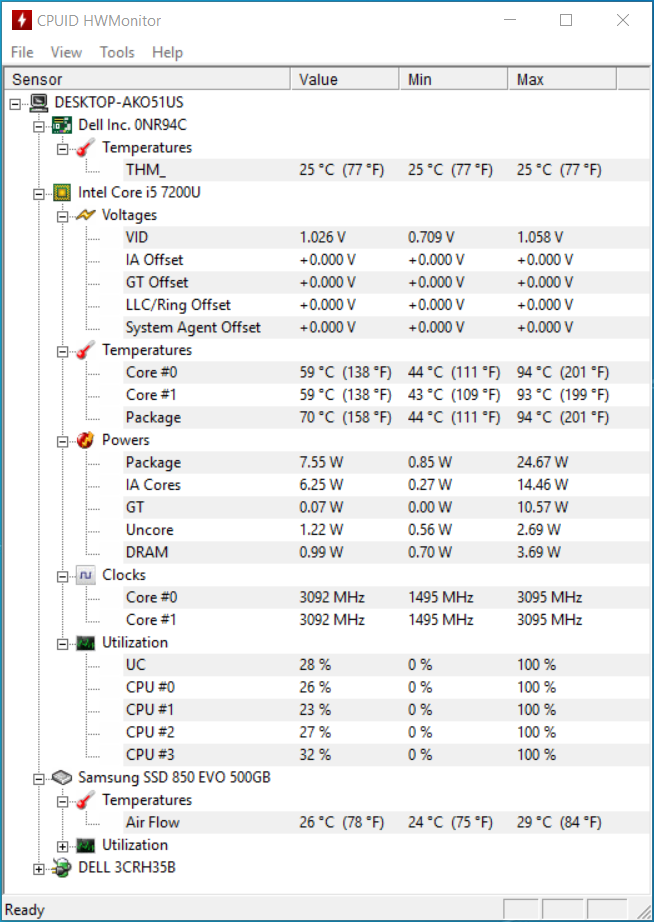Collapse the CPU Voltages section
This screenshot has width=654, height=922.
pos(62,217)
